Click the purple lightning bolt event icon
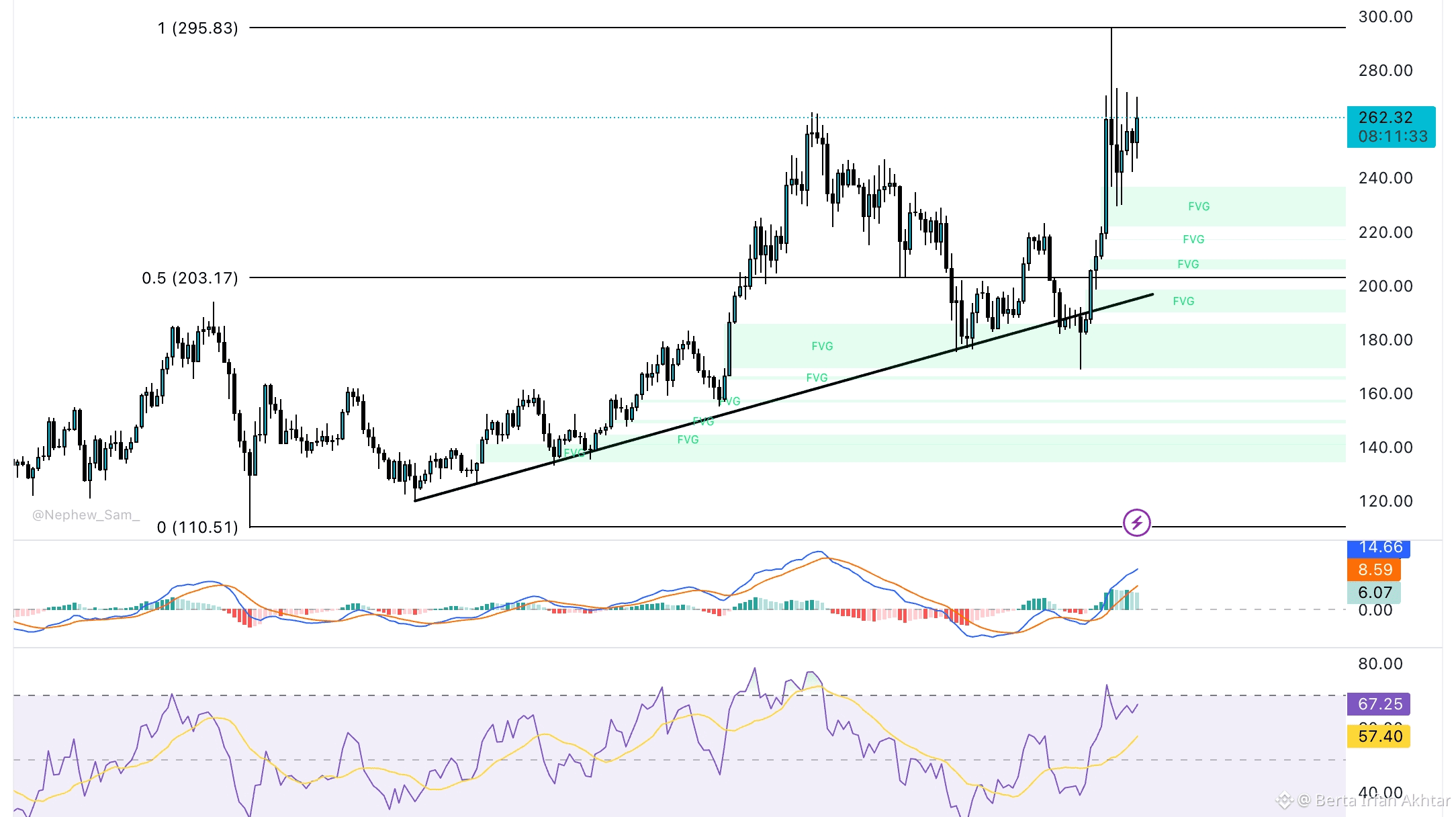This screenshot has height=817, width=1456. 1136,522
